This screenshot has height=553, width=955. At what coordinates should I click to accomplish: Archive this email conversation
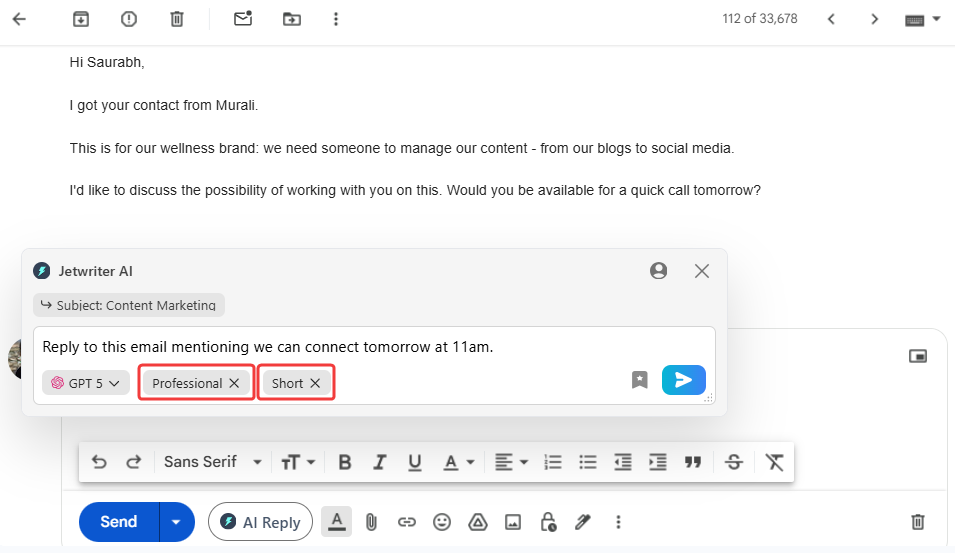tap(81, 19)
